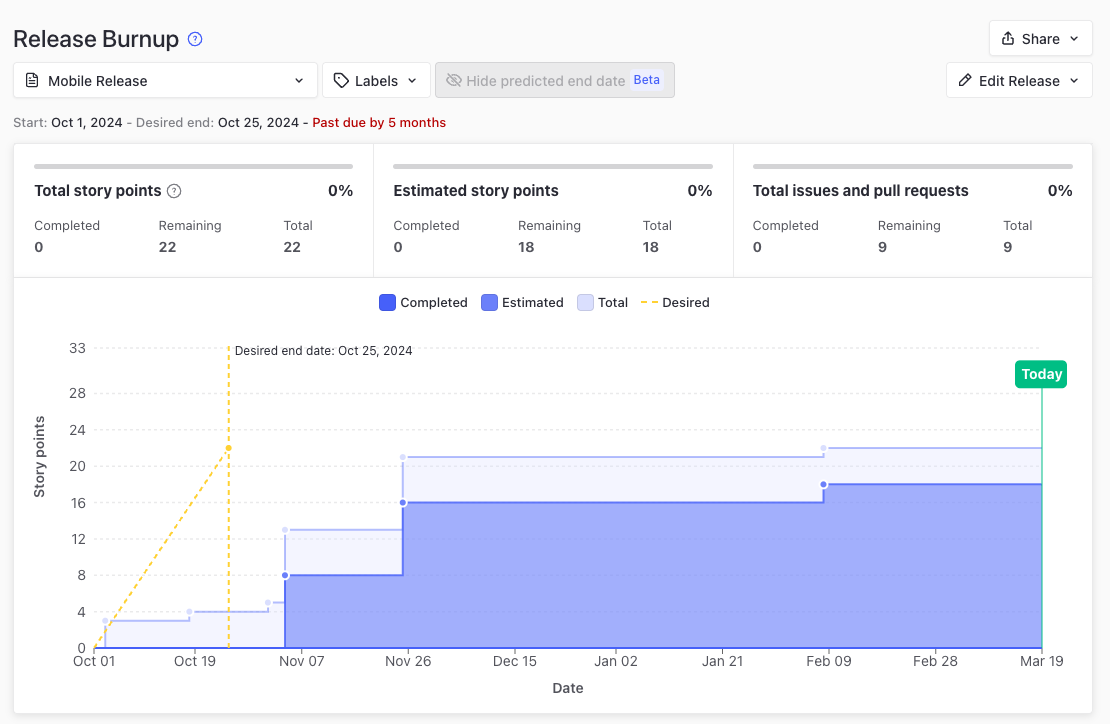Viewport: 1110px width, 724px height.
Task: Expand the Labels filter dropdown
Action: pyautogui.click(x=376, y=81)
